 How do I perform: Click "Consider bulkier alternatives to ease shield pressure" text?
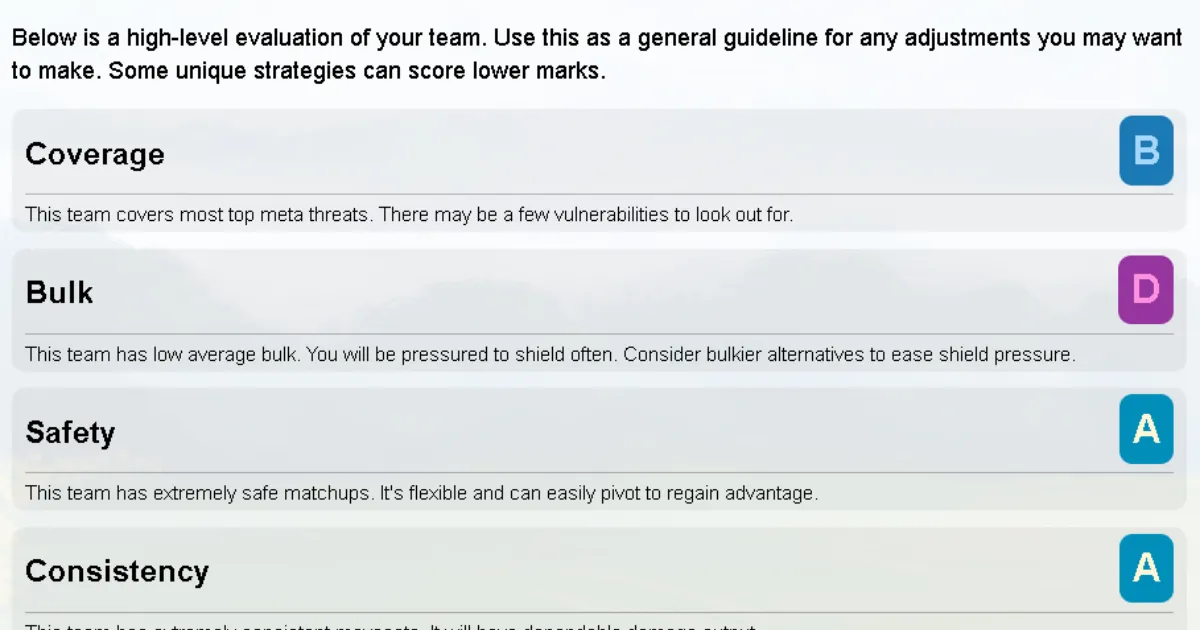[x=849, y=354]
